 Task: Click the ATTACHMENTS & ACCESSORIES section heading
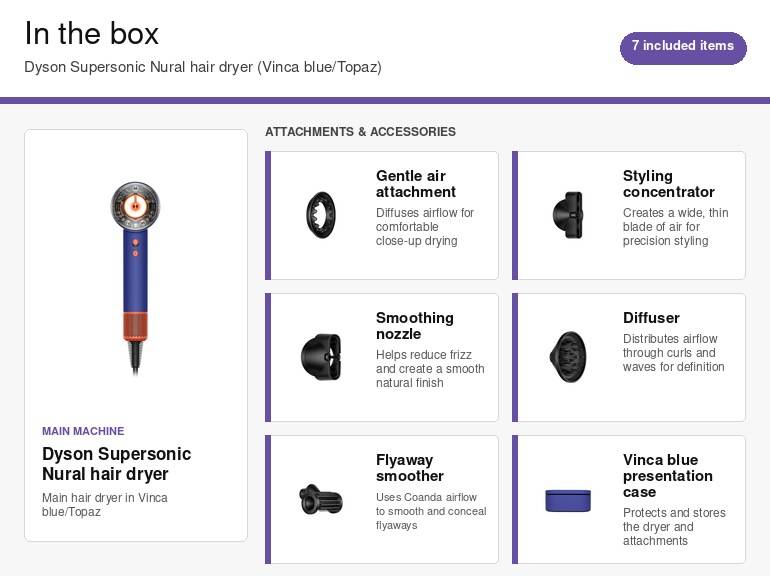coord(360,132)
